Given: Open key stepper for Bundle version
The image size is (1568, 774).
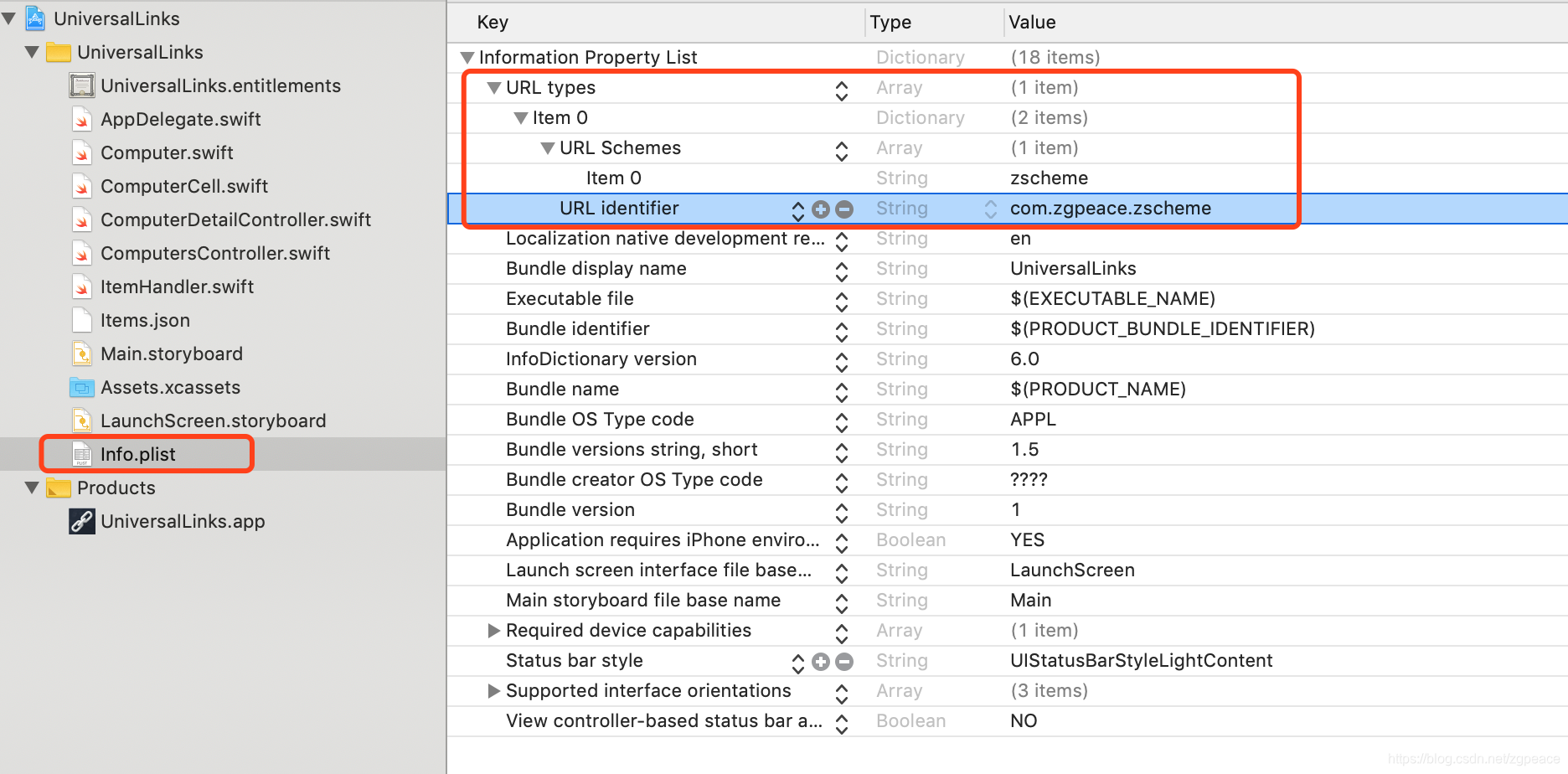Looking at the screenshot, I should click(x=842, y=513).
